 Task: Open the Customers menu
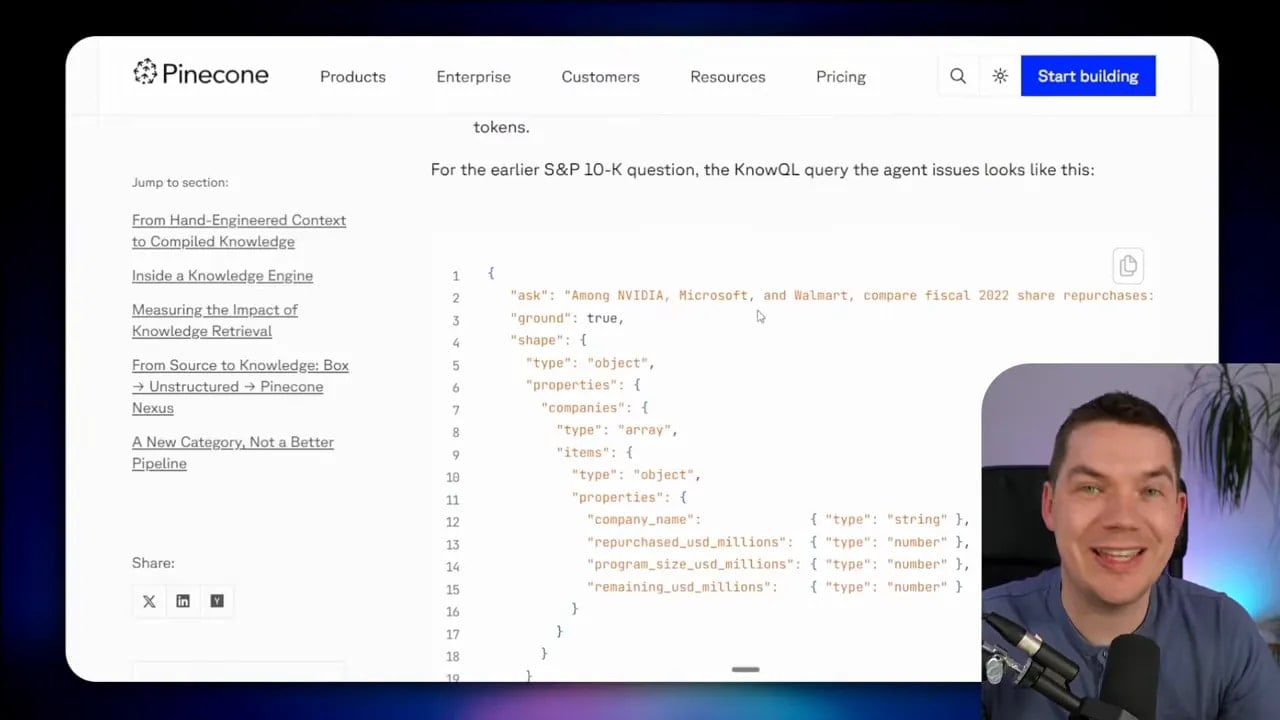point(600,77)
